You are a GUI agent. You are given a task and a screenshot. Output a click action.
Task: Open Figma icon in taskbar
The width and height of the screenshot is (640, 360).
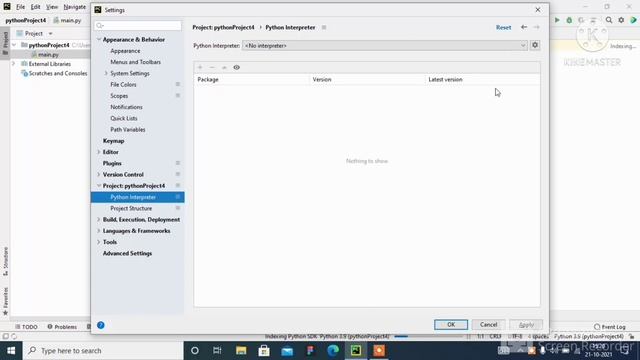tap(310, 351)
